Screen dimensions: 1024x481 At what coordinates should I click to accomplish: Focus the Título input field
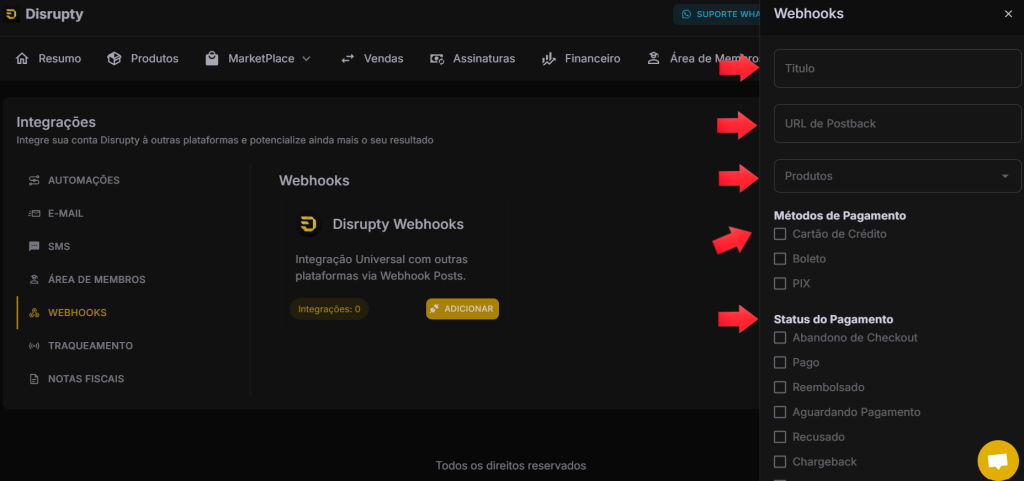[897, 69]
